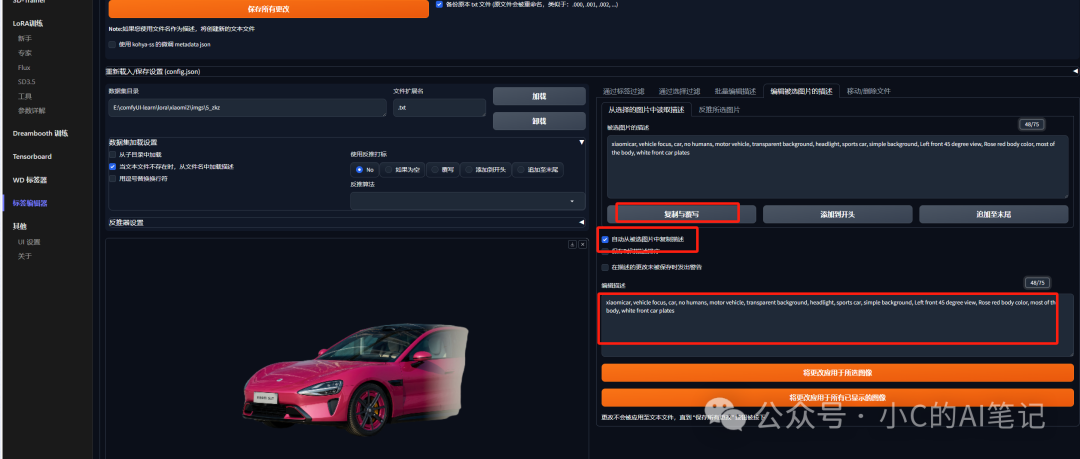Enable 用逗号替换换行符 checkbox
This screenshot has width=1080, height=459.
point(112,178)
